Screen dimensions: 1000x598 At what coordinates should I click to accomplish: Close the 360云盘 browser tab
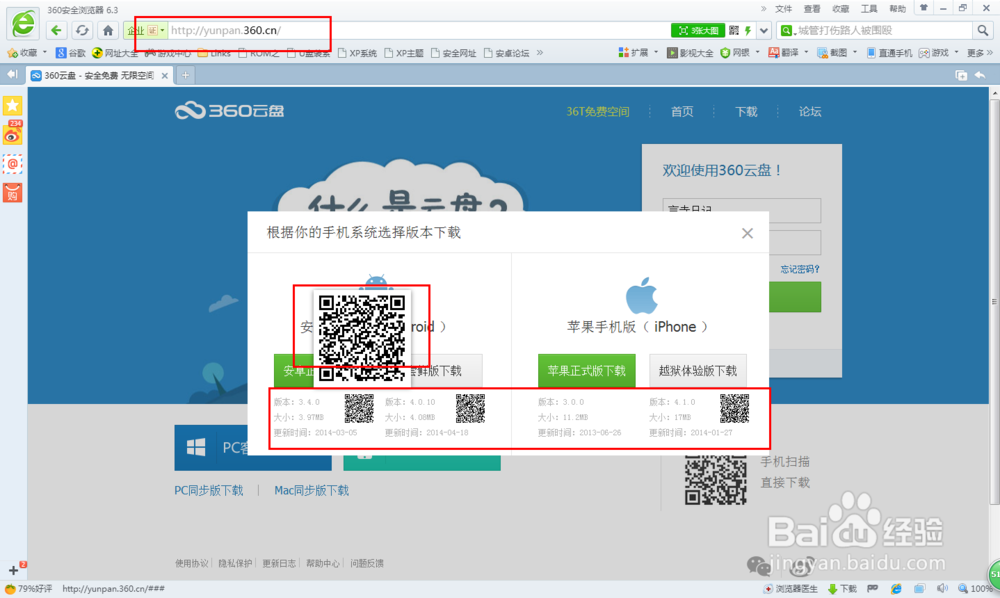[165, 75]
